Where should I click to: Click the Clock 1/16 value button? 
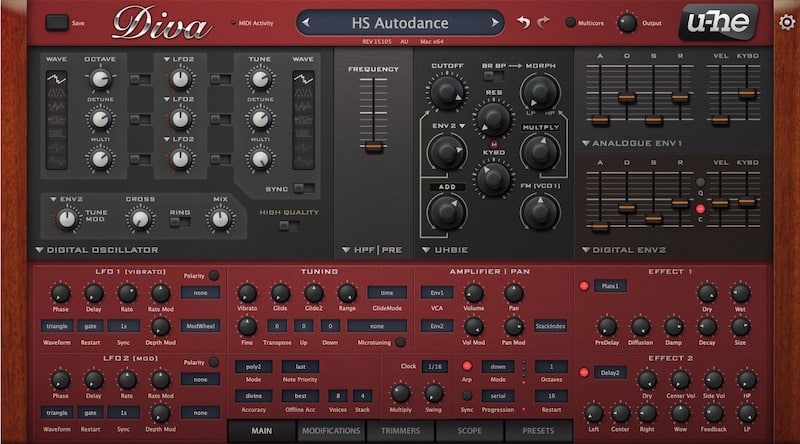click(435, 366)
